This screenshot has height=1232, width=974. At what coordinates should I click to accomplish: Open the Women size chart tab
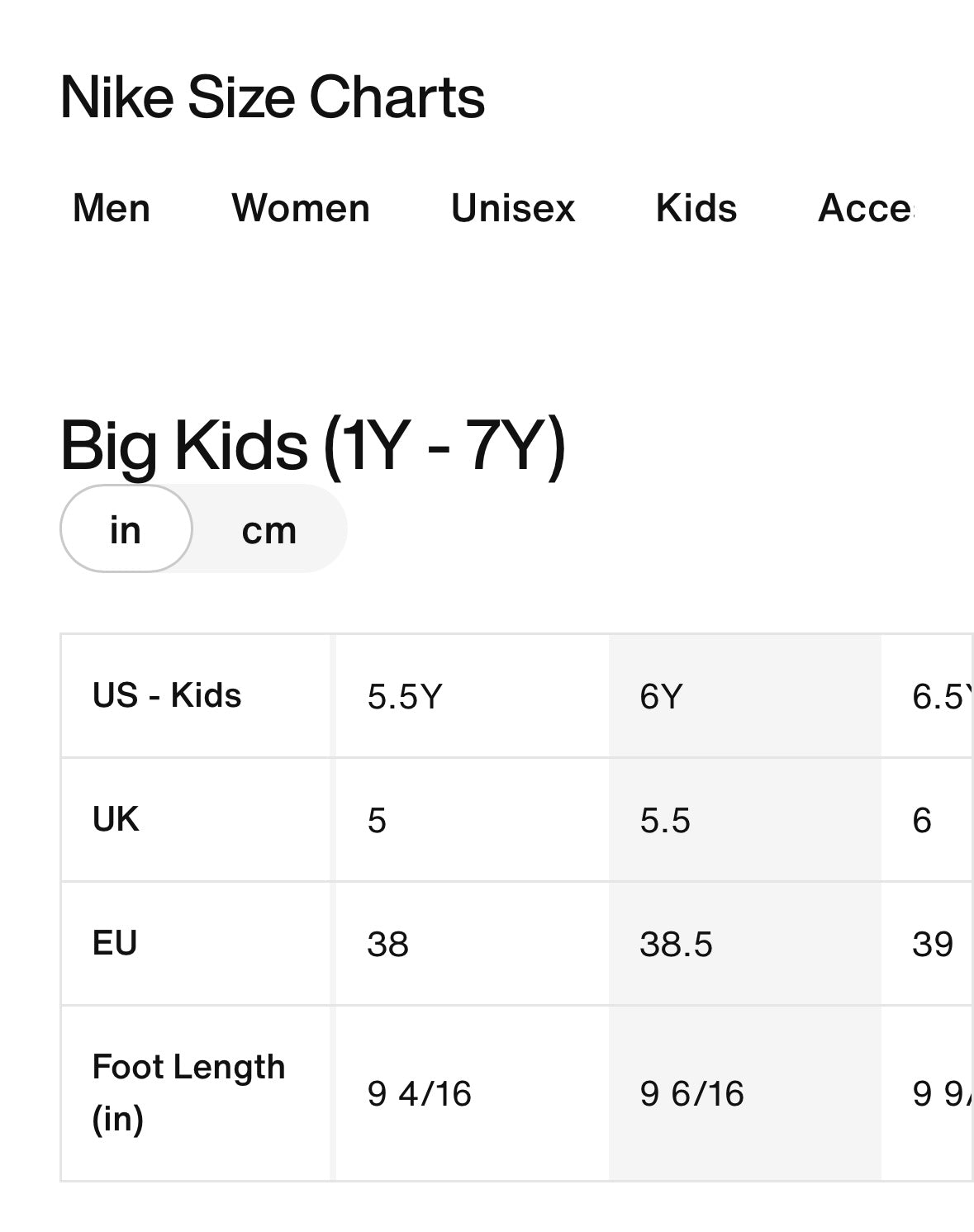pos(301,208)
